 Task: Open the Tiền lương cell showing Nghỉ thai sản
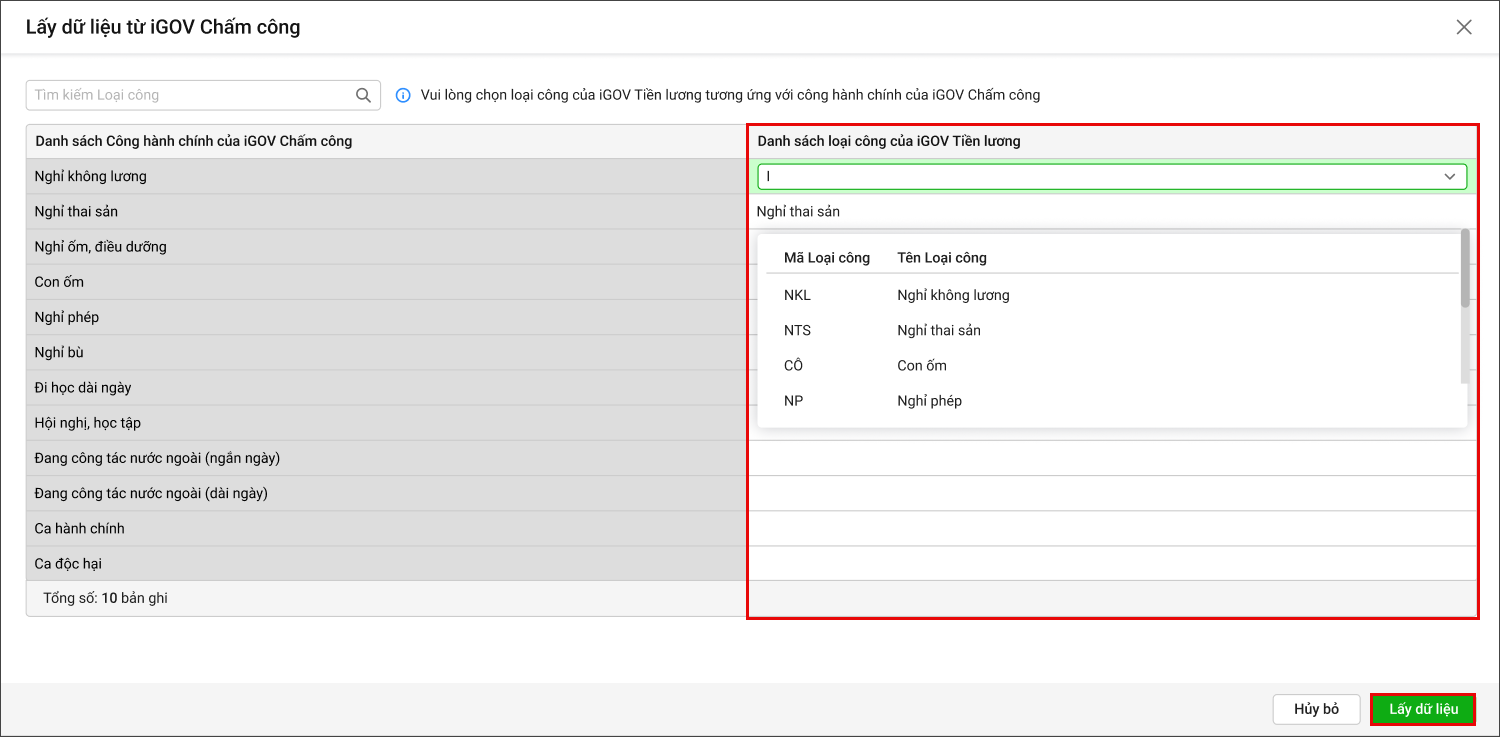tap(1112, 212)
